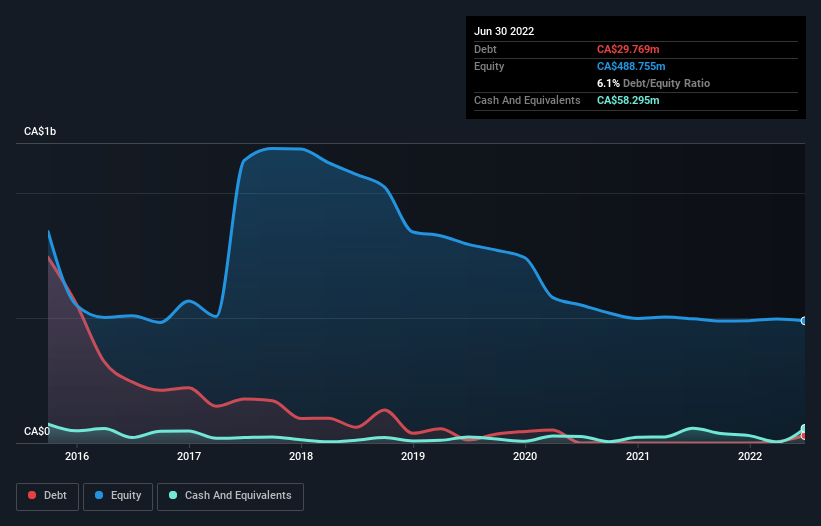Click the CA$488.755m equity value
Screen dimensions: 821x526
point(631,66)
